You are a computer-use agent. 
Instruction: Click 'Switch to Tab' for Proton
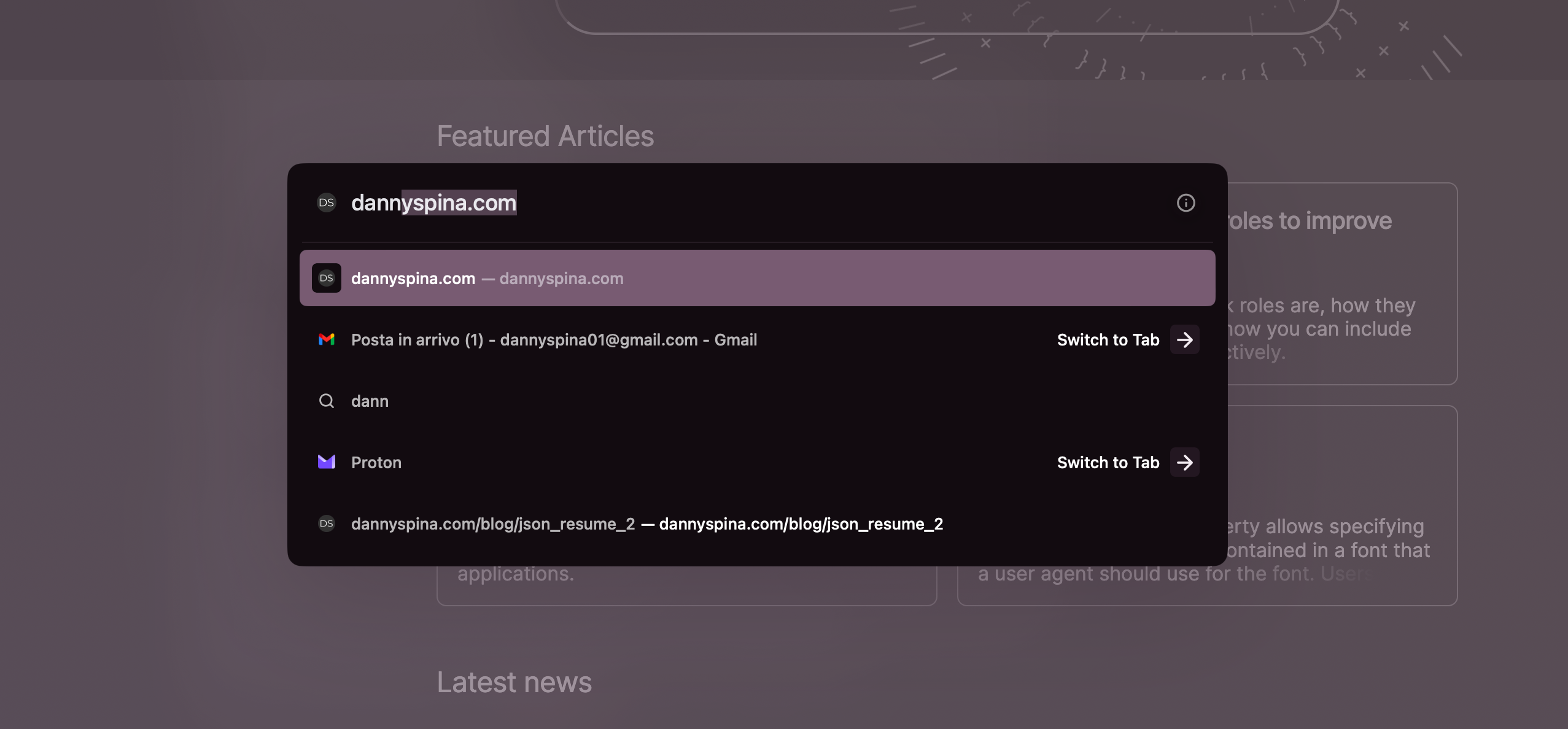point(1108,462)
